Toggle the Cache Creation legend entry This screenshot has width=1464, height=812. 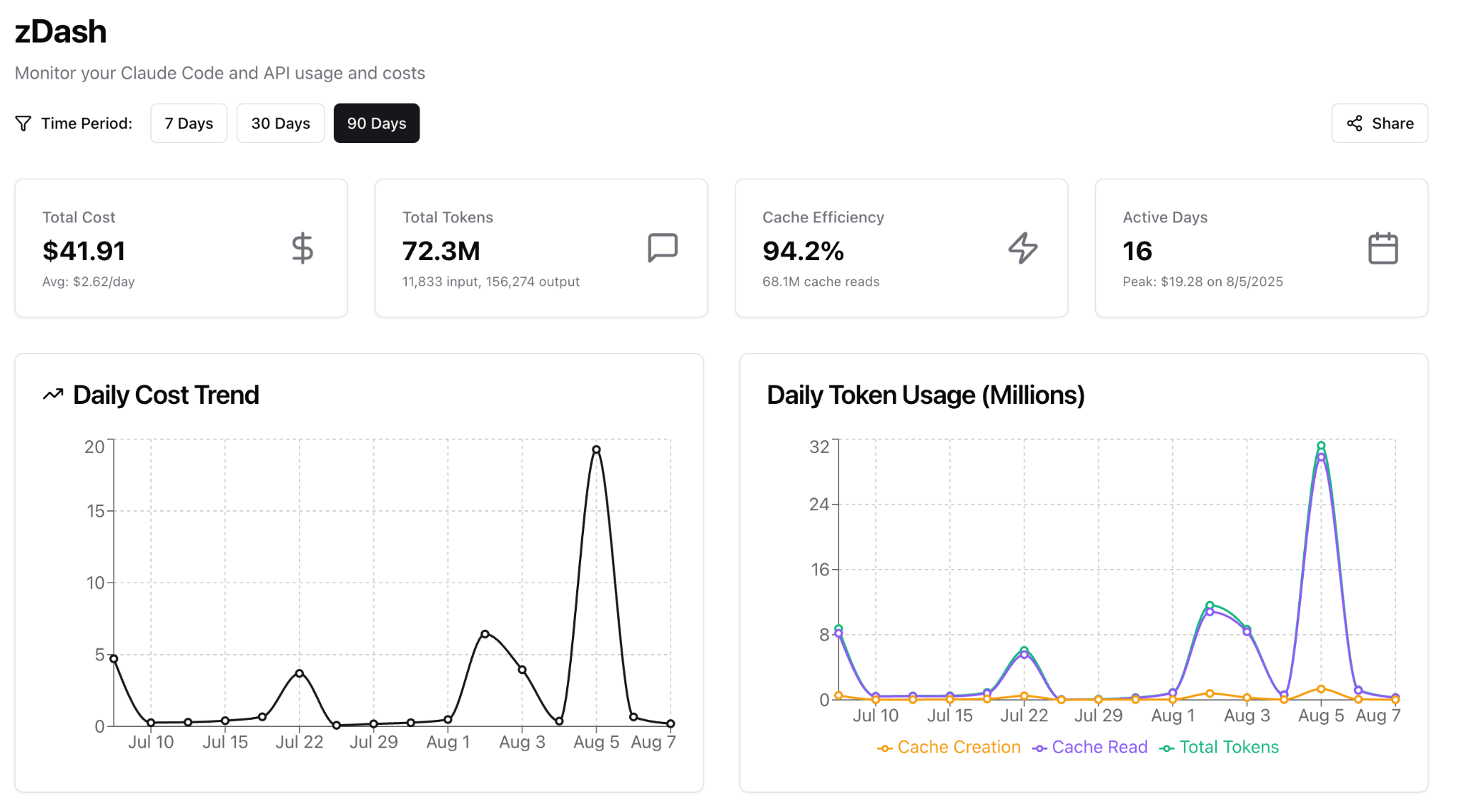pos(949,747)
